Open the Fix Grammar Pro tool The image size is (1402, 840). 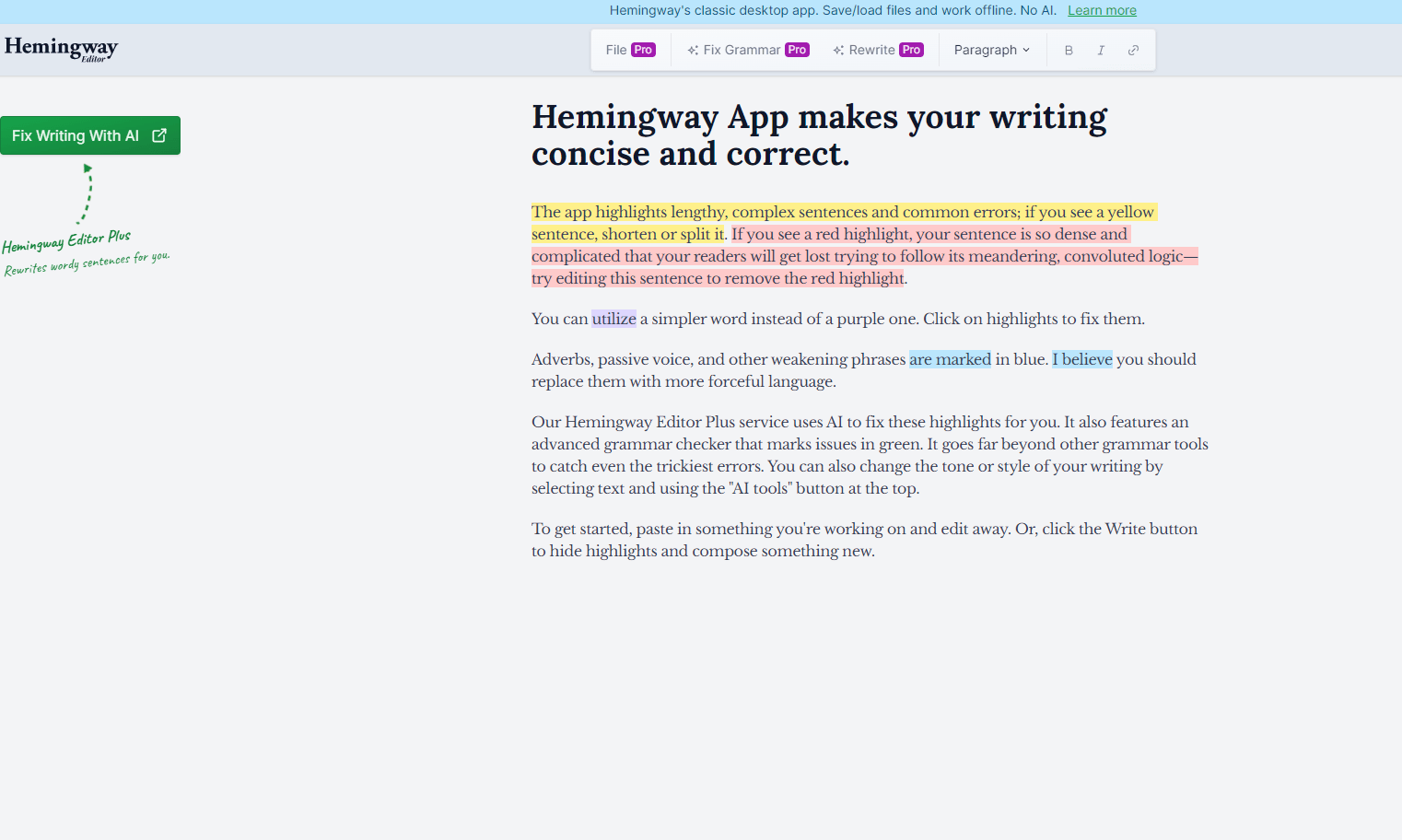pyautogui.click(x=748, y=50)
